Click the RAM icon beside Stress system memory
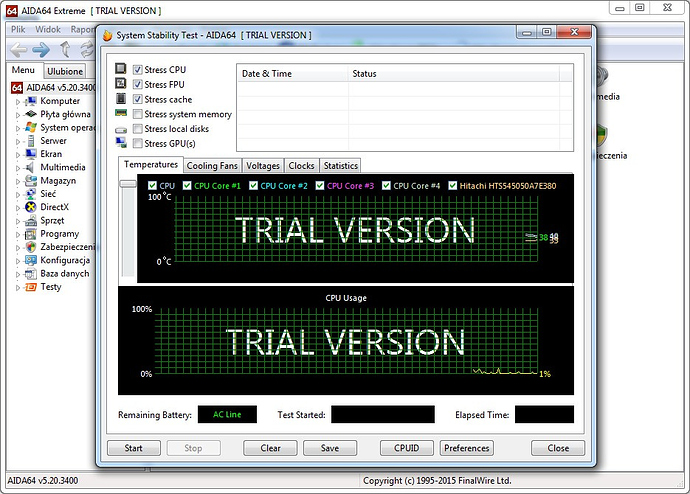 click(x=121, y=113)
